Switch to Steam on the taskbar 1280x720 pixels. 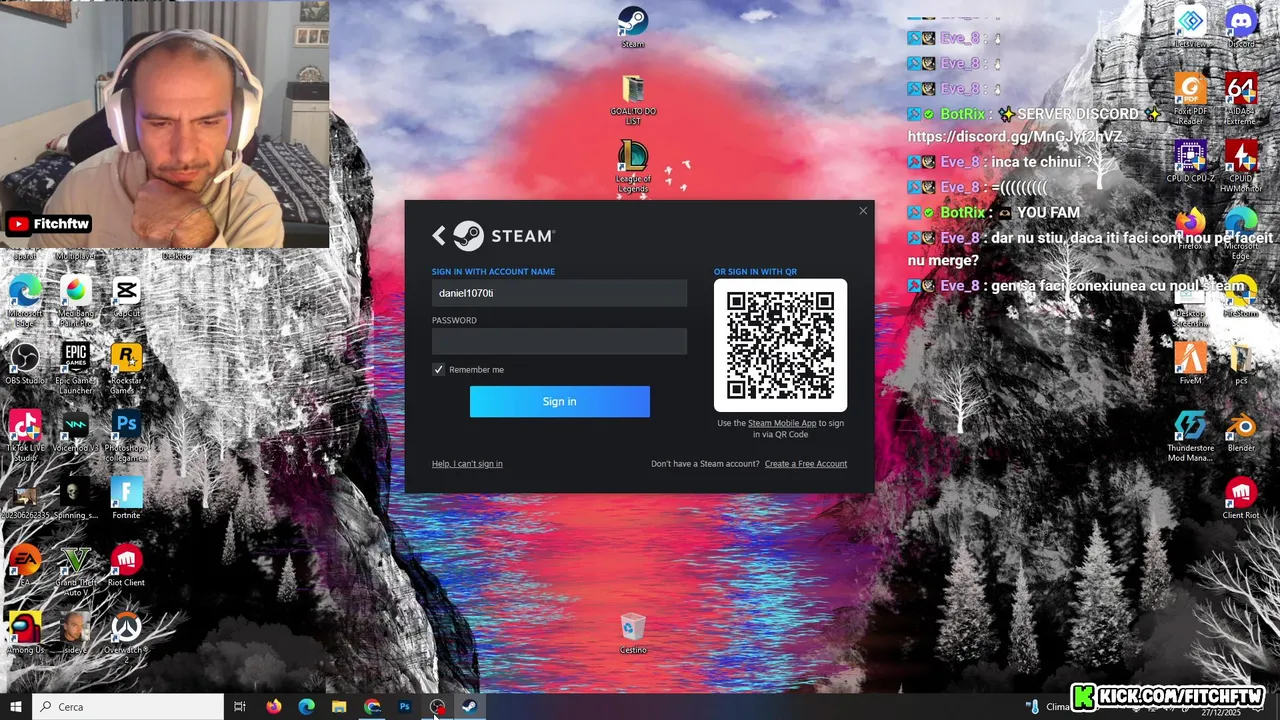470,707
